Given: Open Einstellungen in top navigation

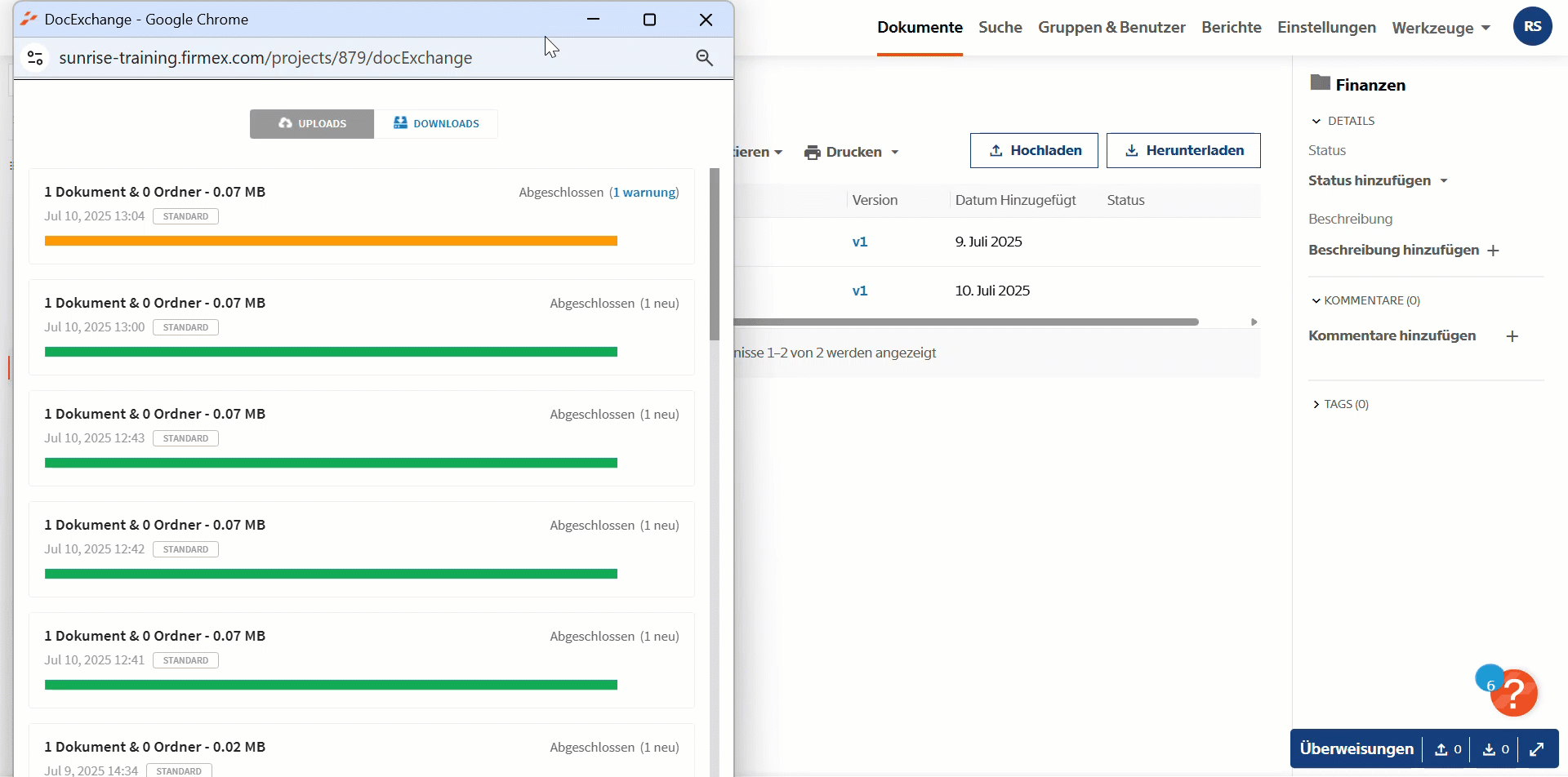Looking at the screenshot, I should point(1326,28).
